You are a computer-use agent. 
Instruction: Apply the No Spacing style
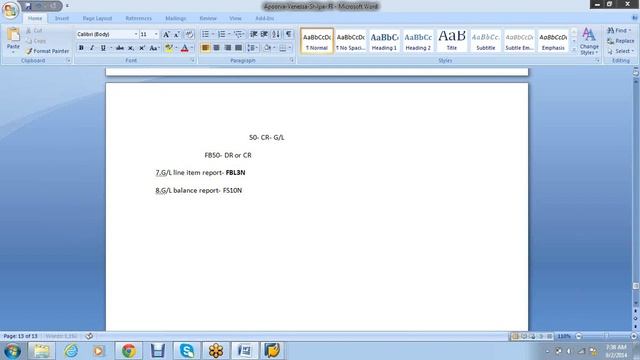pos(351,41)
